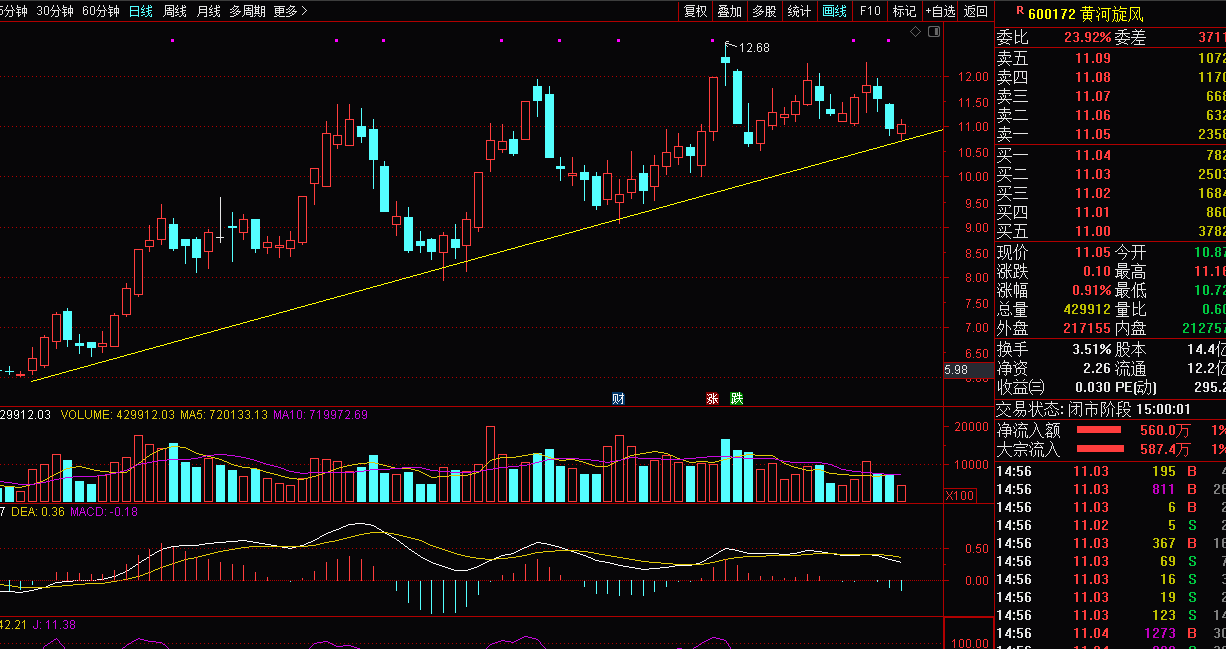Image resolution: width=1226 pixels, height=649 pixels.
Task: Click the +自选 add to watchlist button
Action: (x=940, y=11)
